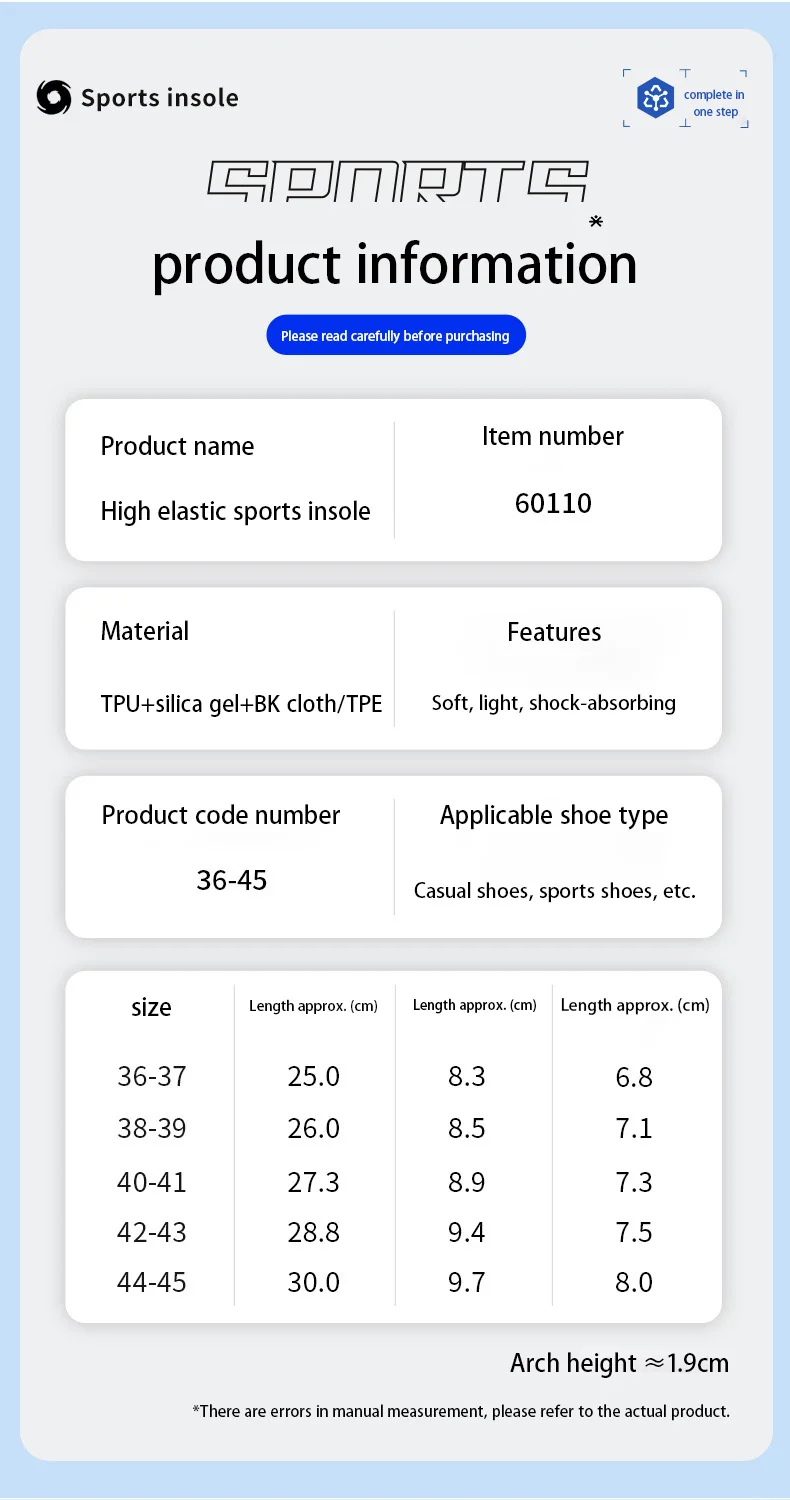Screen dimensions: 790x1500
Task: Click the 40-41 size row label
Action: 152,1182
